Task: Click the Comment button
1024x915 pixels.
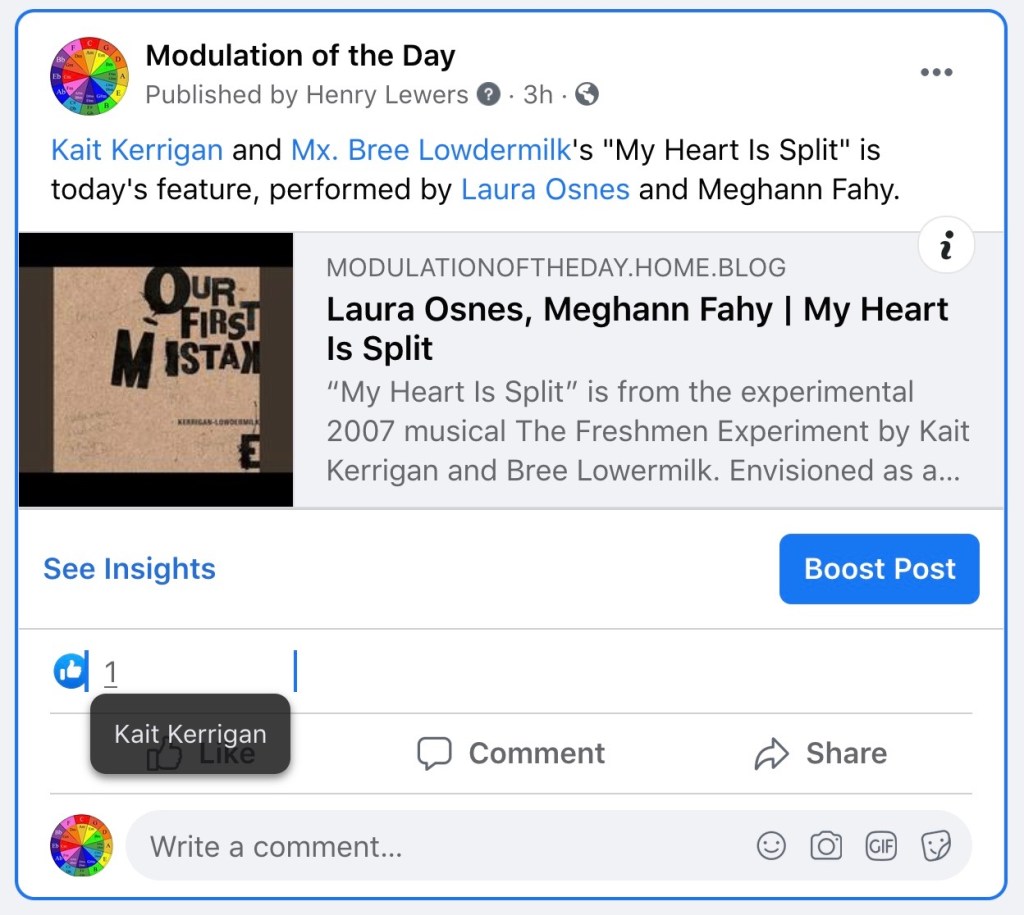Action: (511, 753)
